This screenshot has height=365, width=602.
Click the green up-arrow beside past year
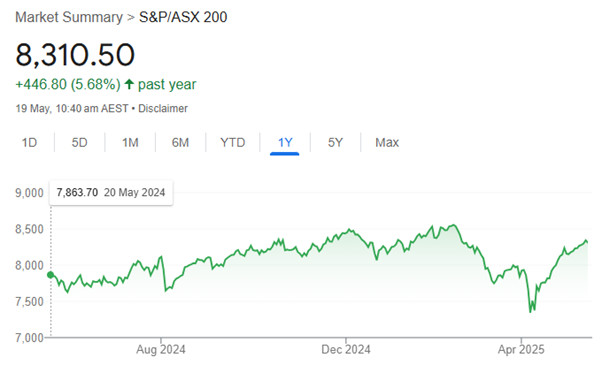coord(129,84)
